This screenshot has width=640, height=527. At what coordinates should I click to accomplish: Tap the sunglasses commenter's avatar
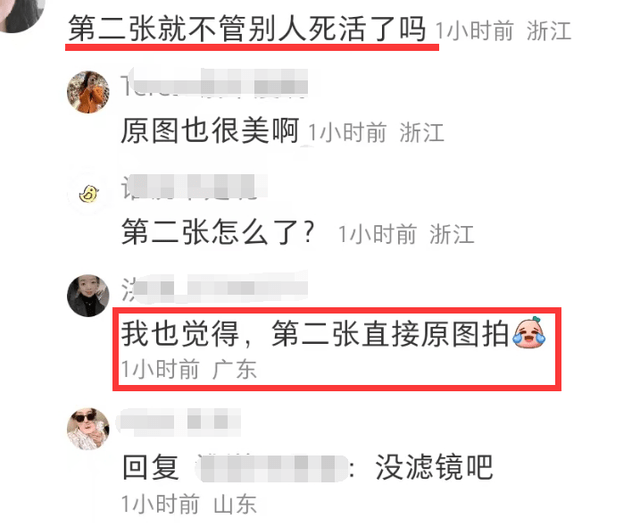(88, 429)
